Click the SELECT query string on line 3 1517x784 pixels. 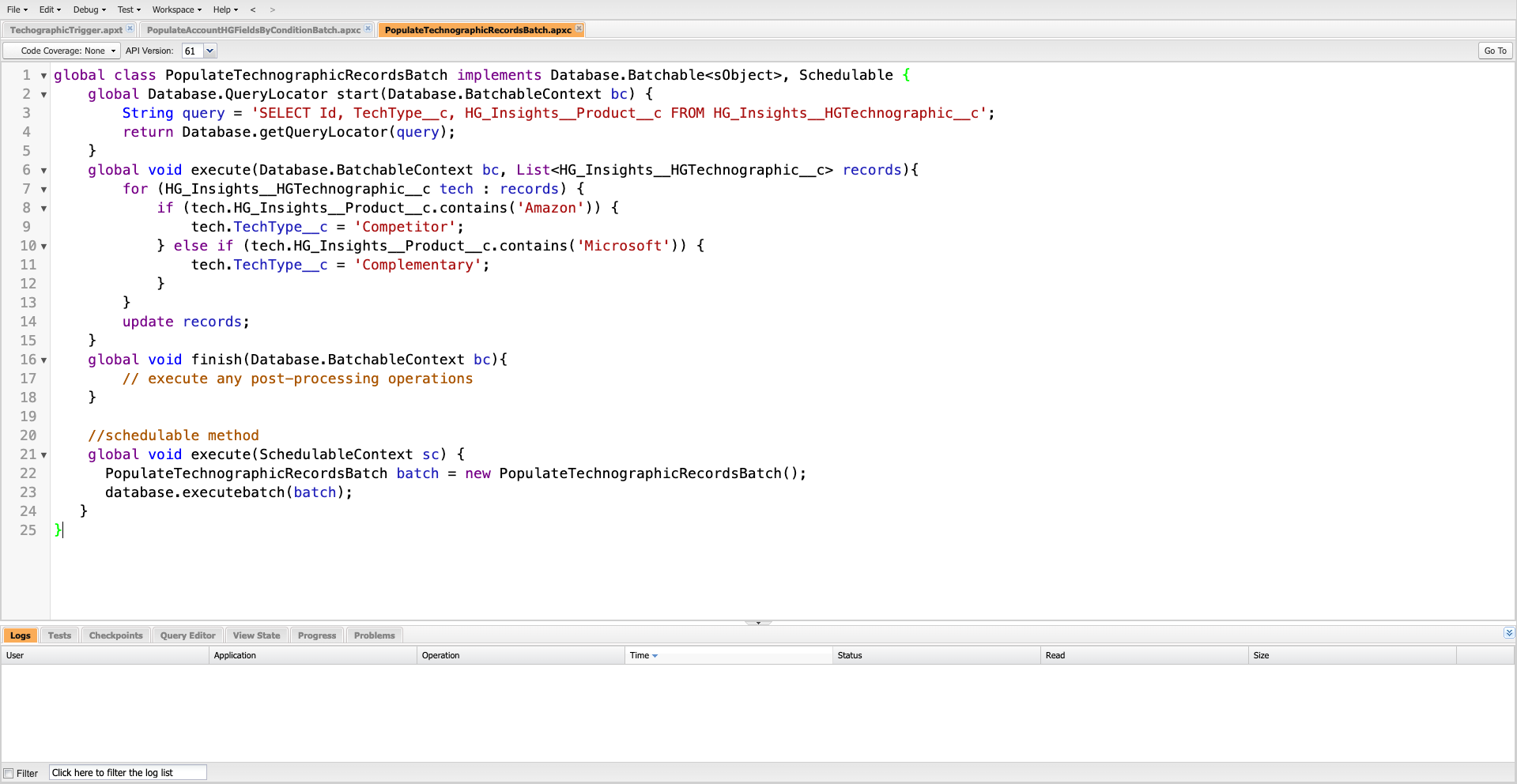coord(619,113)
